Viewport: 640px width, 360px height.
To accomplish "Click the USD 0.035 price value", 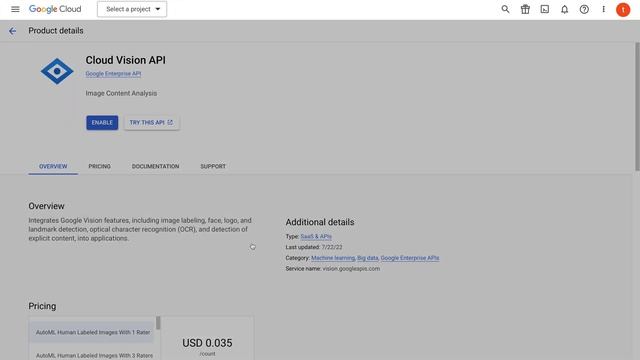I will click(207, 343).
